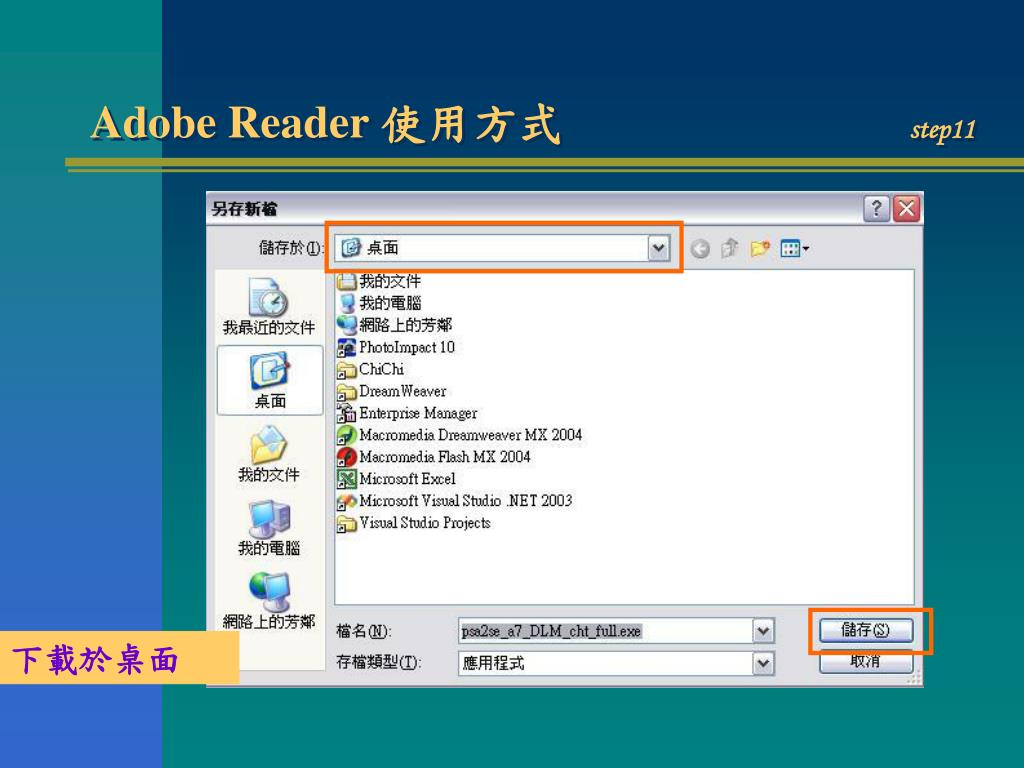Select the Enterprise Manager shortcut icon

point(346,413)
